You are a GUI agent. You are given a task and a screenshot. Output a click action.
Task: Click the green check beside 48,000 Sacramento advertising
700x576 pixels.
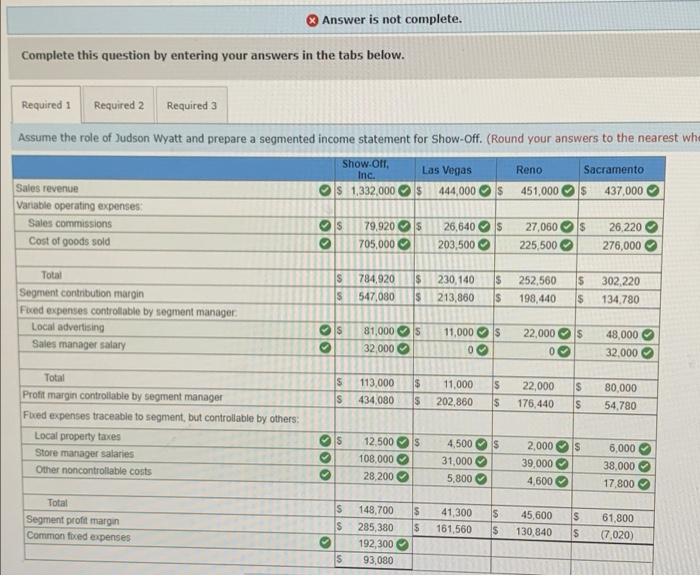click(648, 335)
